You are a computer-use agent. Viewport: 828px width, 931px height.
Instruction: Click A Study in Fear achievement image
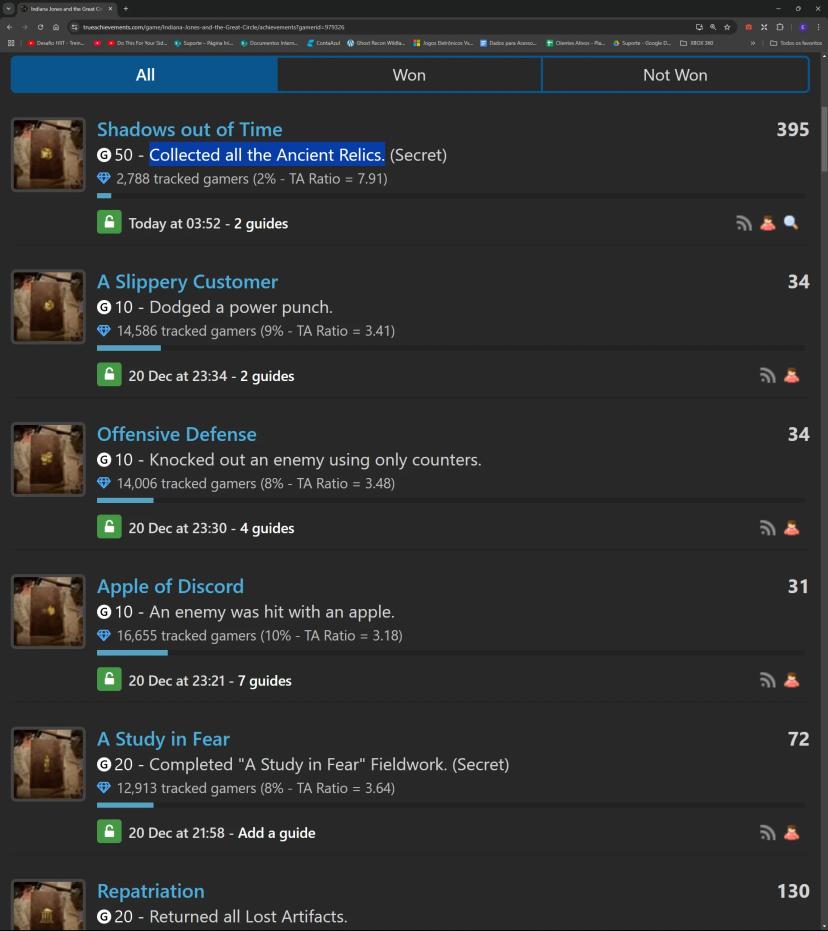point(48,764)
